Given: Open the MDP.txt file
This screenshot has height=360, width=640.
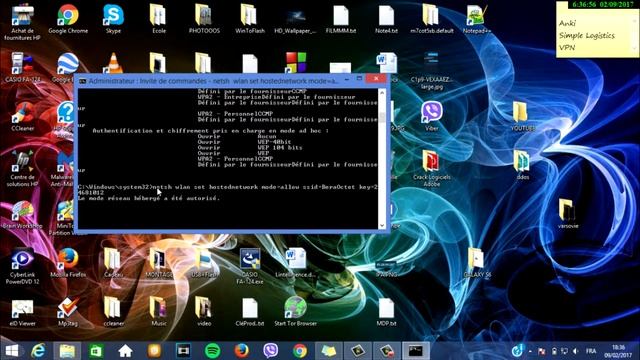Looking at the screenshot, I should pos(386,311).
